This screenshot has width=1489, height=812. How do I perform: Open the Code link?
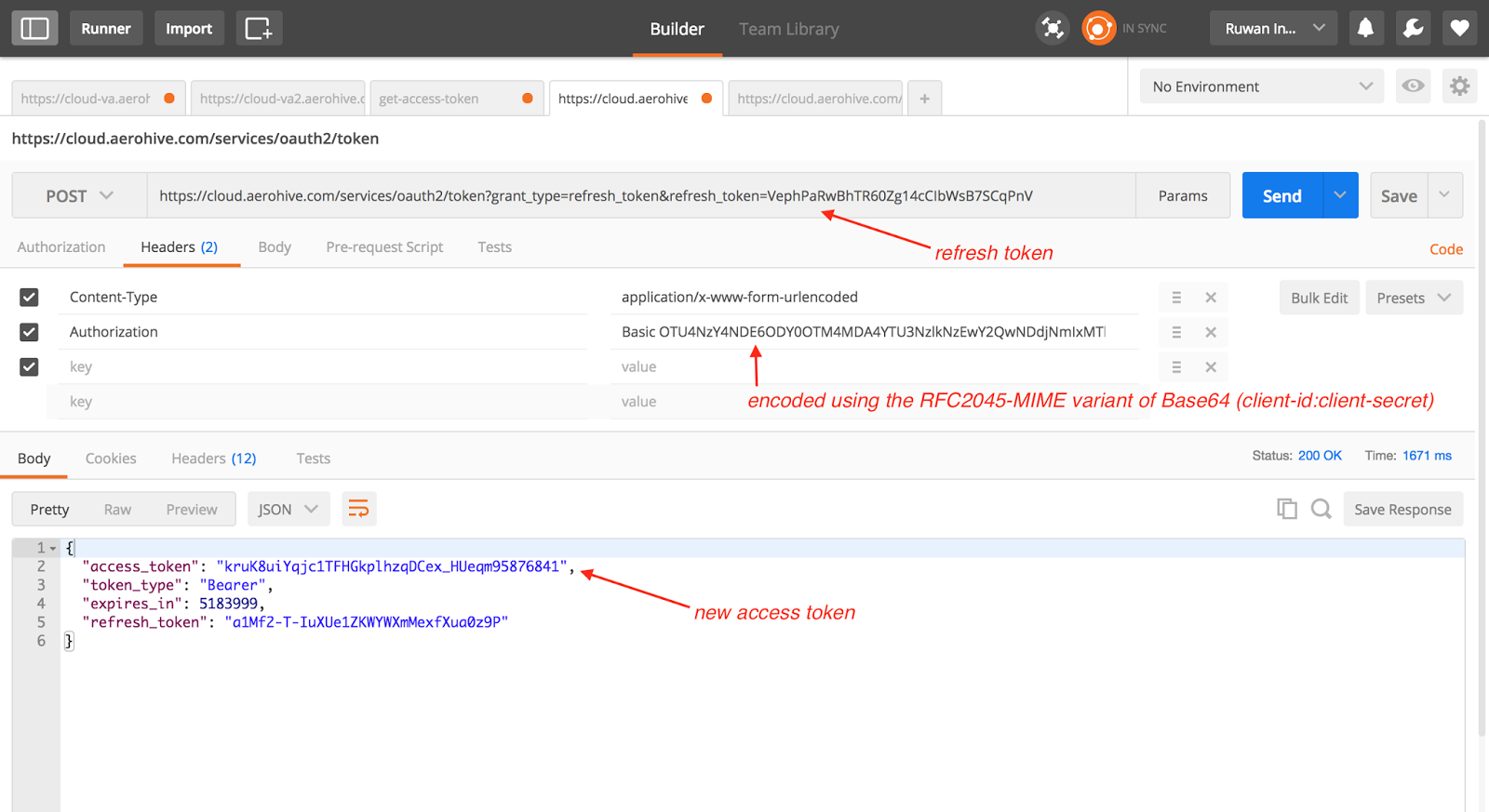[x=1446, y=249]
